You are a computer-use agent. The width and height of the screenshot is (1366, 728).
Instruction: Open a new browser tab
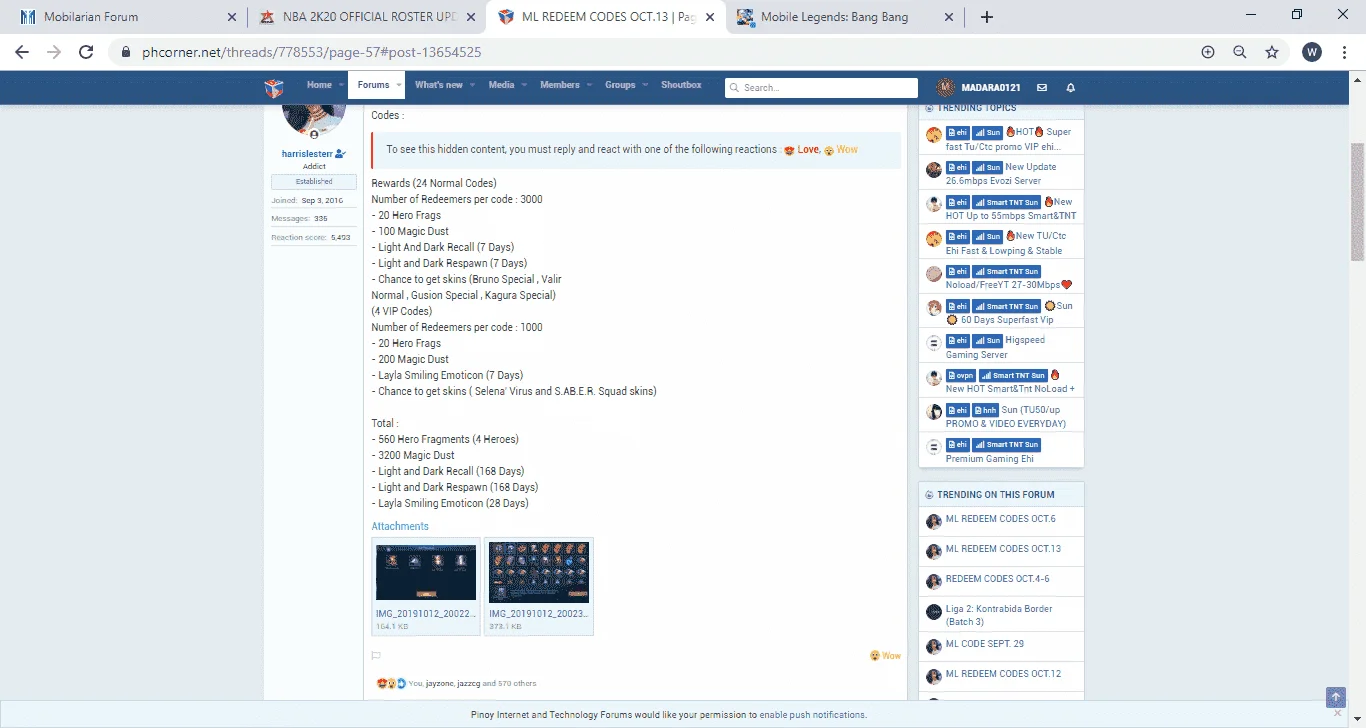987,17
